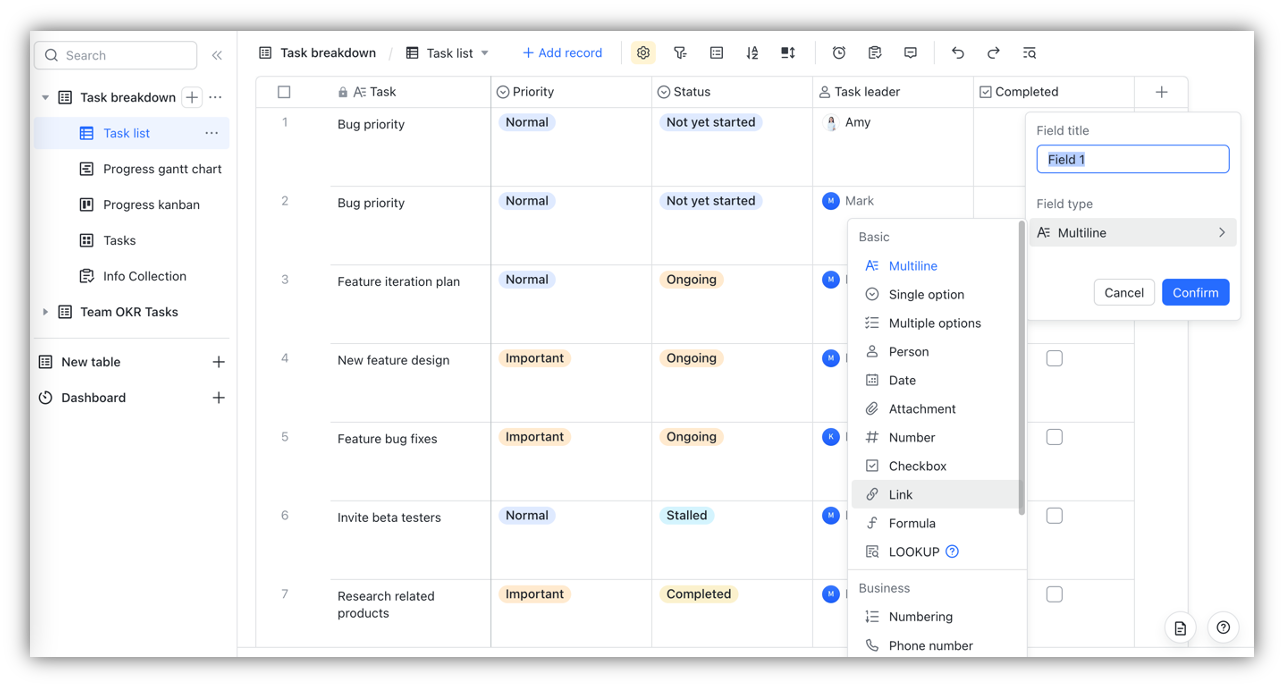
Task: Click the Confirm button
Action: coord(1195,292)
